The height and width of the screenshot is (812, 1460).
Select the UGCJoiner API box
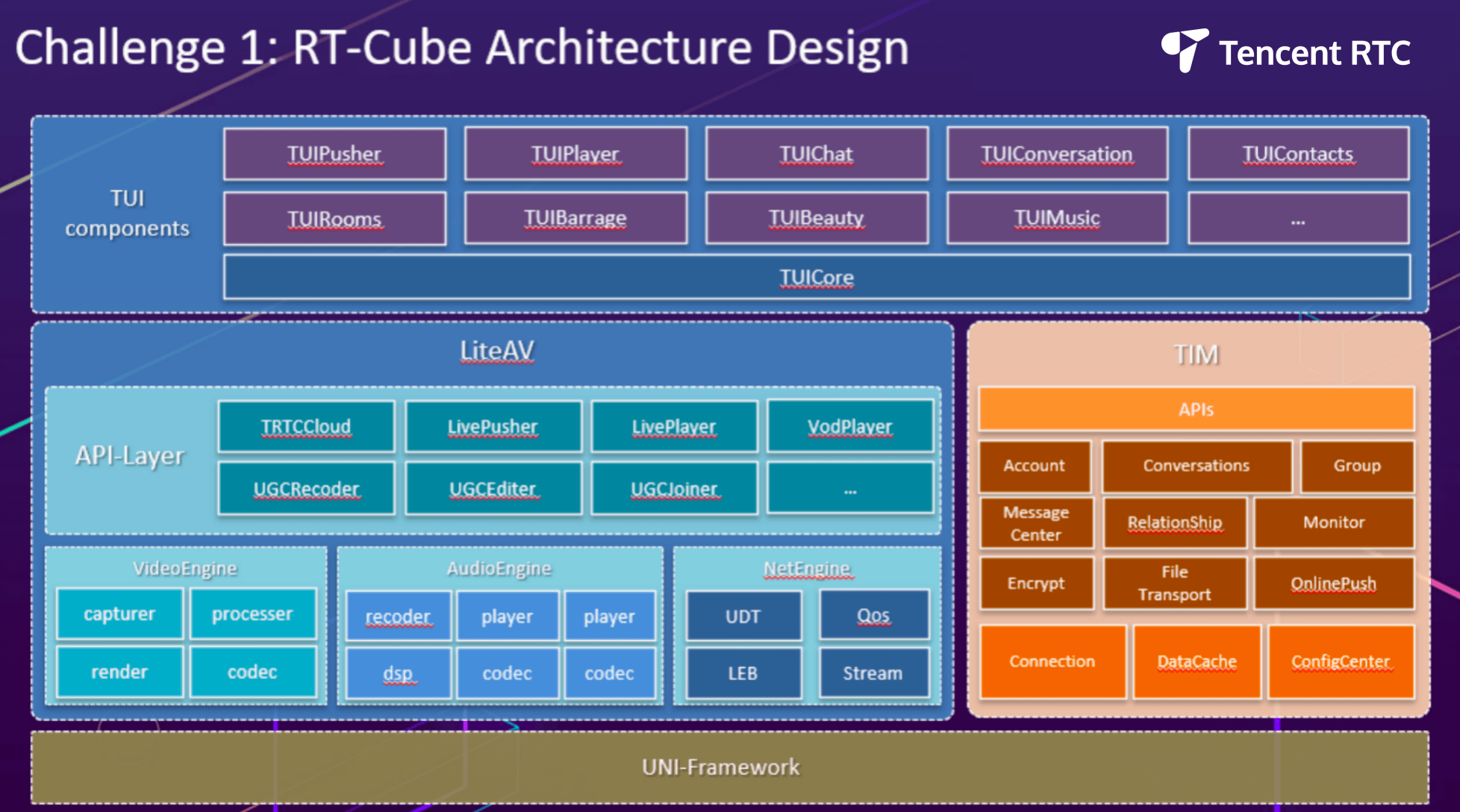click(674, 488)
